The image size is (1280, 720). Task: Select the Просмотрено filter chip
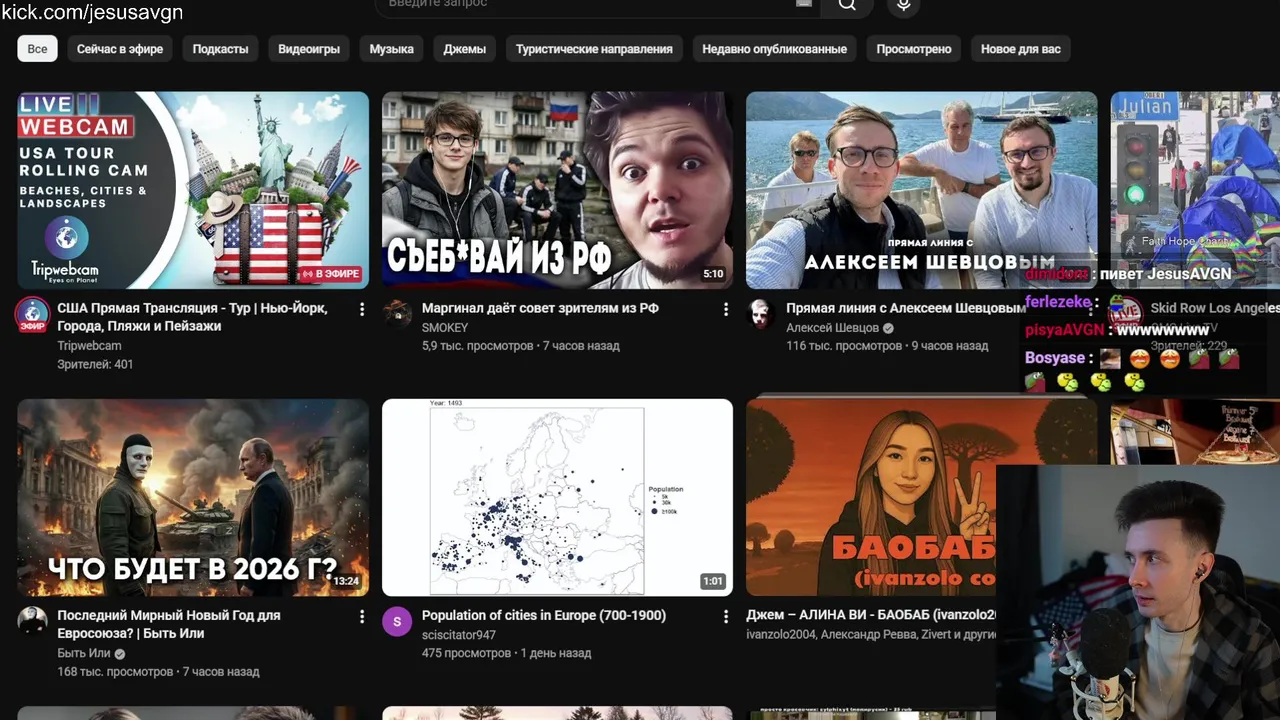coord(914,49)
